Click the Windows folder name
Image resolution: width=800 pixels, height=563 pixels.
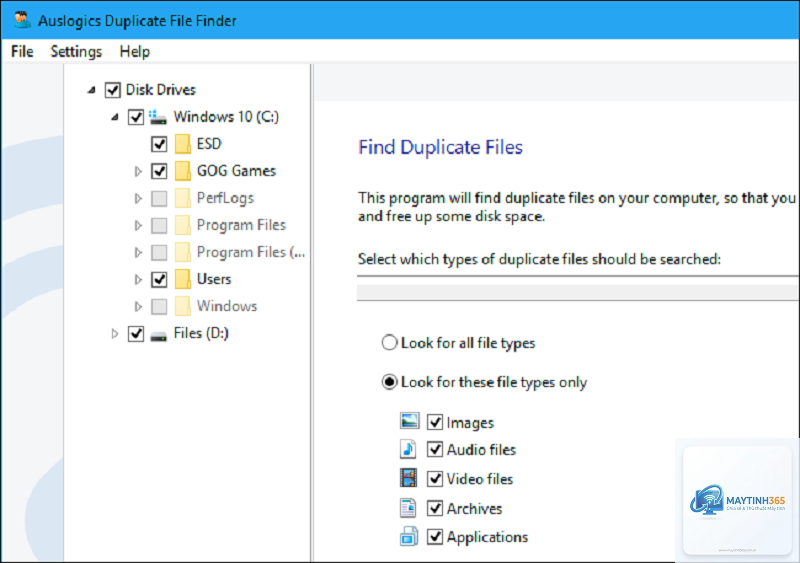(x=227, y=306)
